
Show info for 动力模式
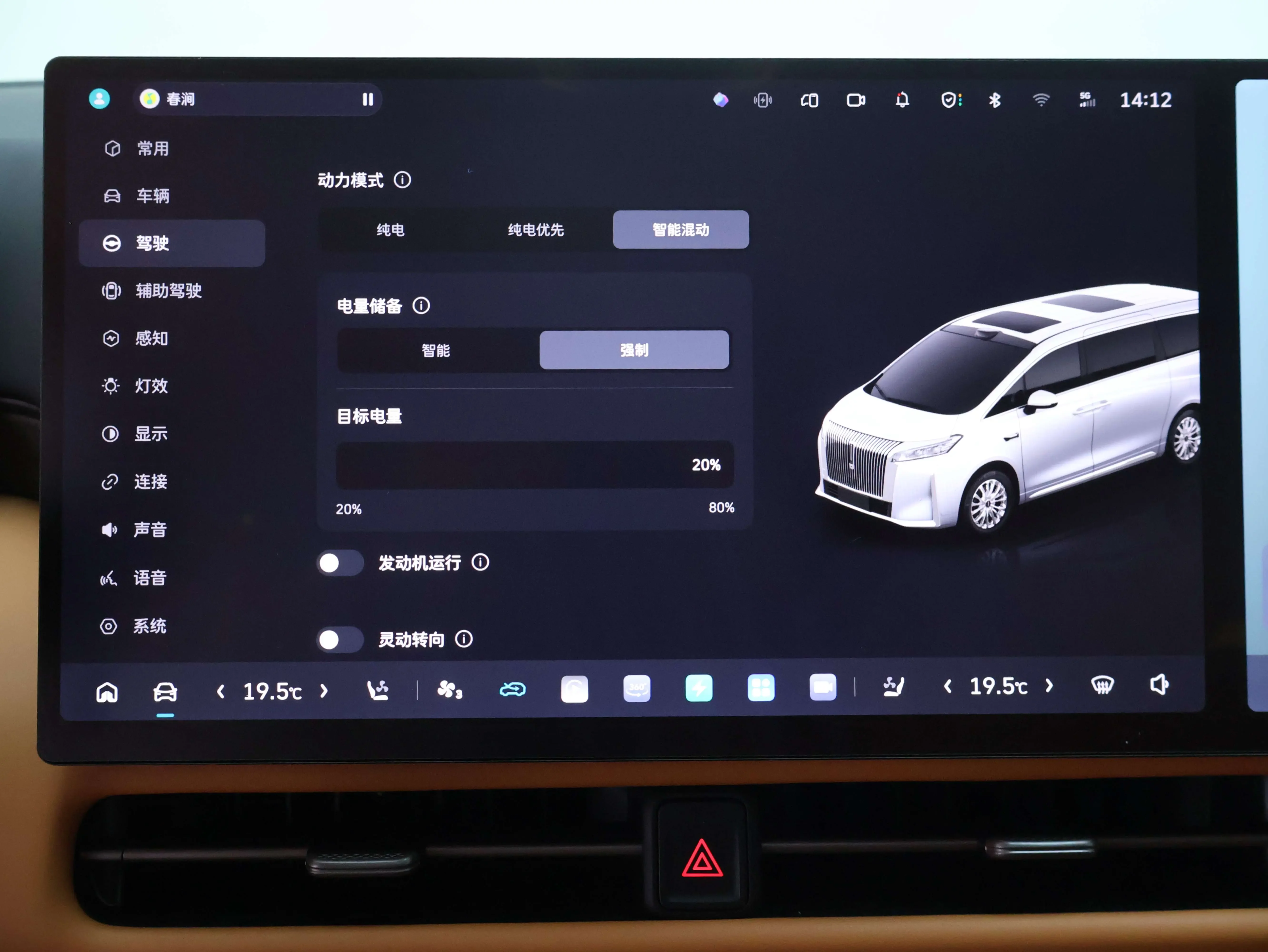click(402, 180)
